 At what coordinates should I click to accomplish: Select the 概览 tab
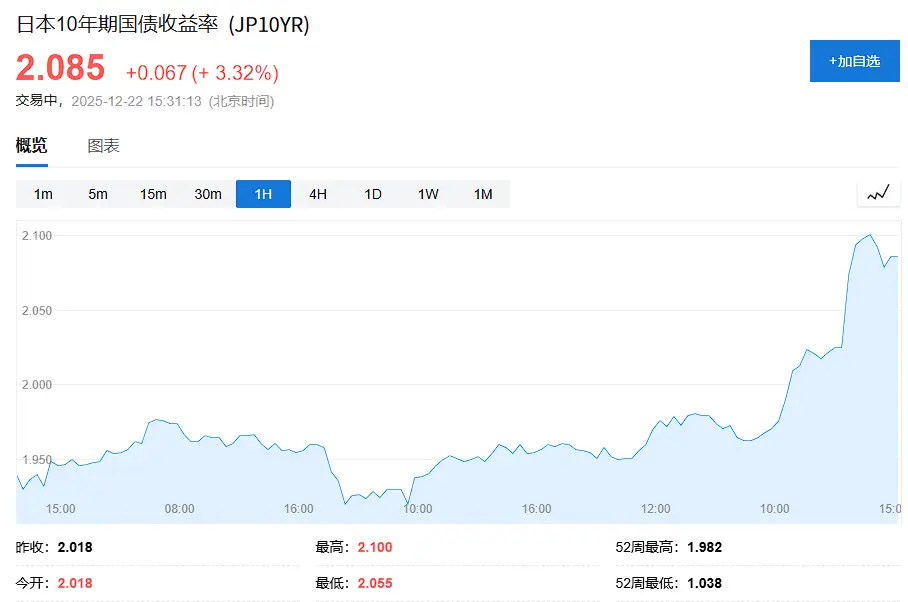[x=30, y=145]
